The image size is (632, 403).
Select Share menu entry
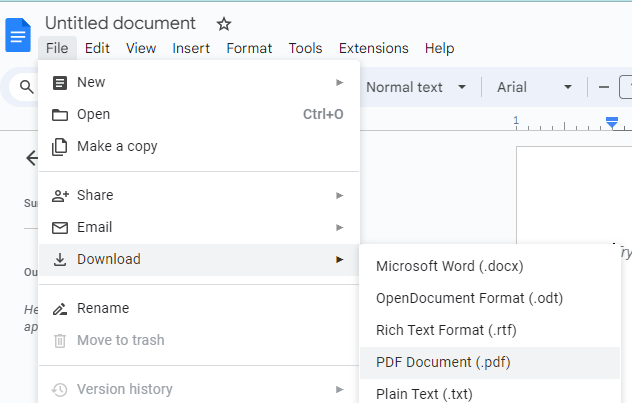pos(199,195)
